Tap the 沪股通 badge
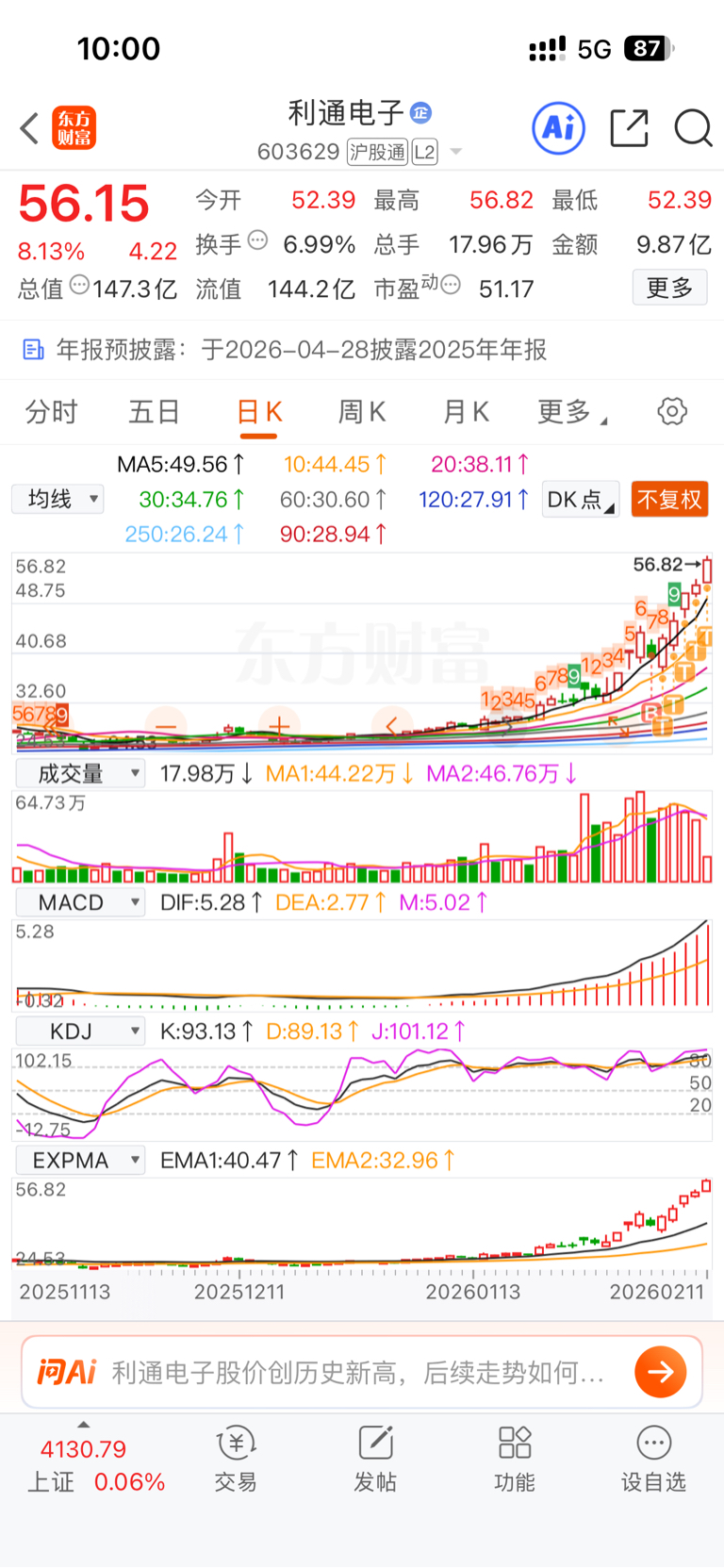Viewport: 724px width, 1568px height. coord(377,152)
